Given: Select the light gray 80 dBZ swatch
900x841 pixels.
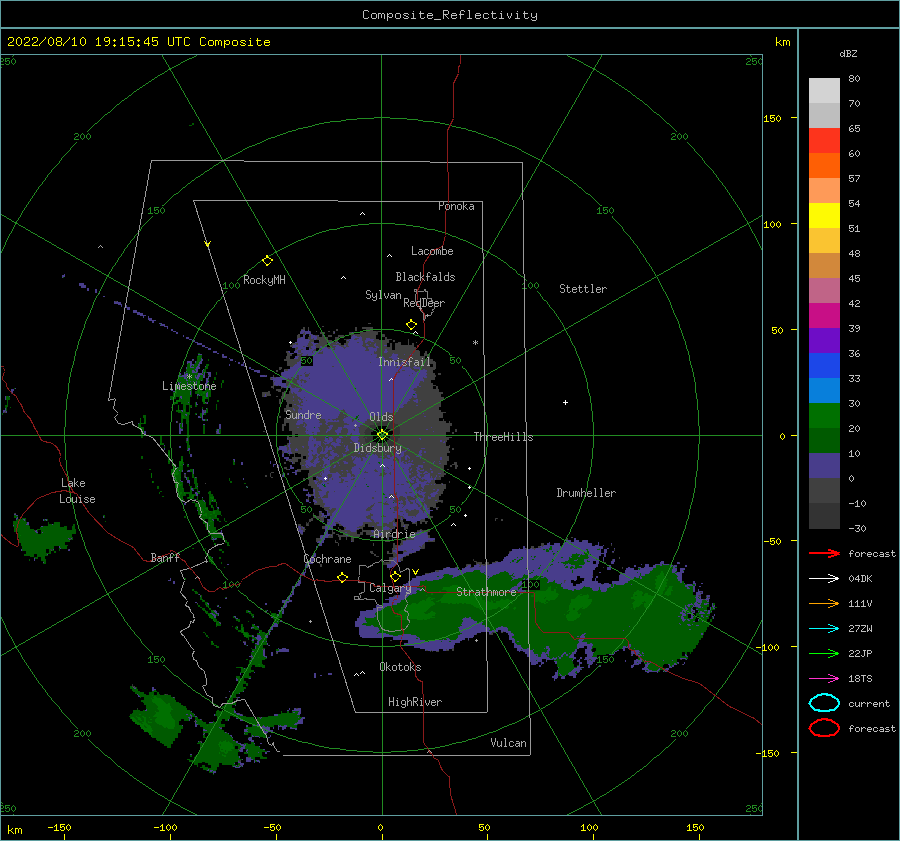Looking at the screenshot, I should click(x=824, y=90).
